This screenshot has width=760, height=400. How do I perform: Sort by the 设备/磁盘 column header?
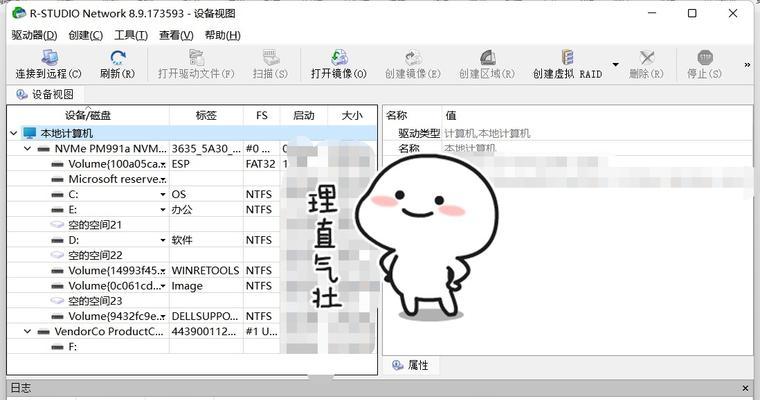click(x=88, y=115)
